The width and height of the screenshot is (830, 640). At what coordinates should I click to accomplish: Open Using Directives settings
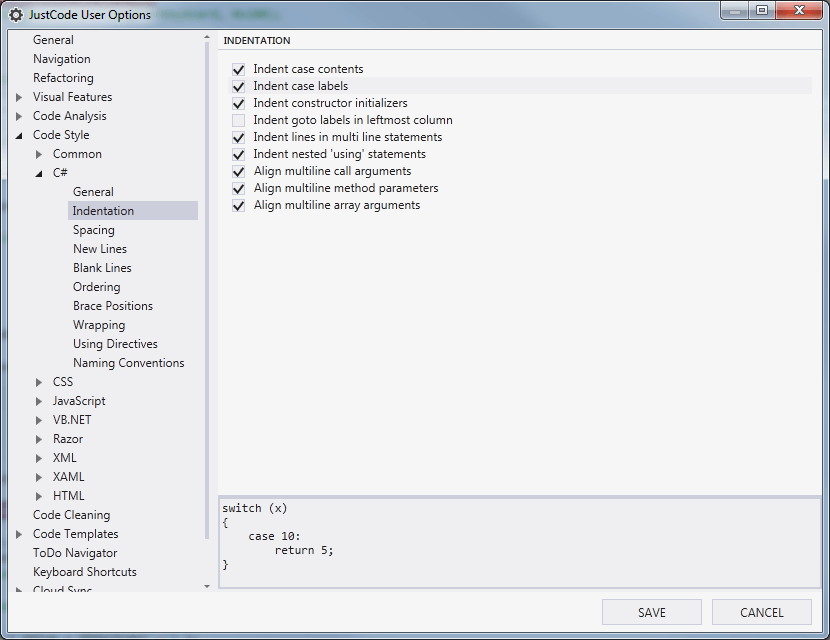point(115,344)
